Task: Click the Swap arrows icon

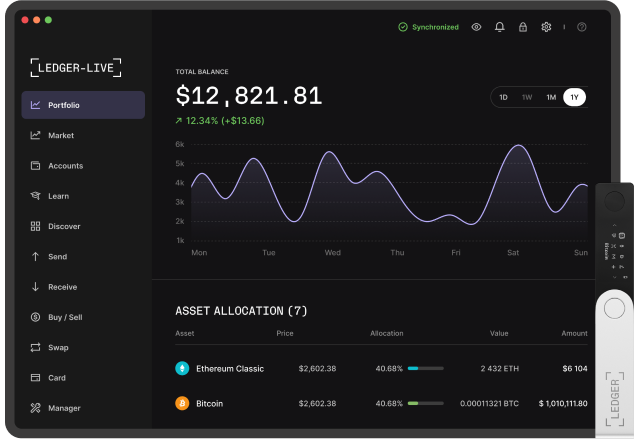Action: pyautogui.click(x=35, y=348)
